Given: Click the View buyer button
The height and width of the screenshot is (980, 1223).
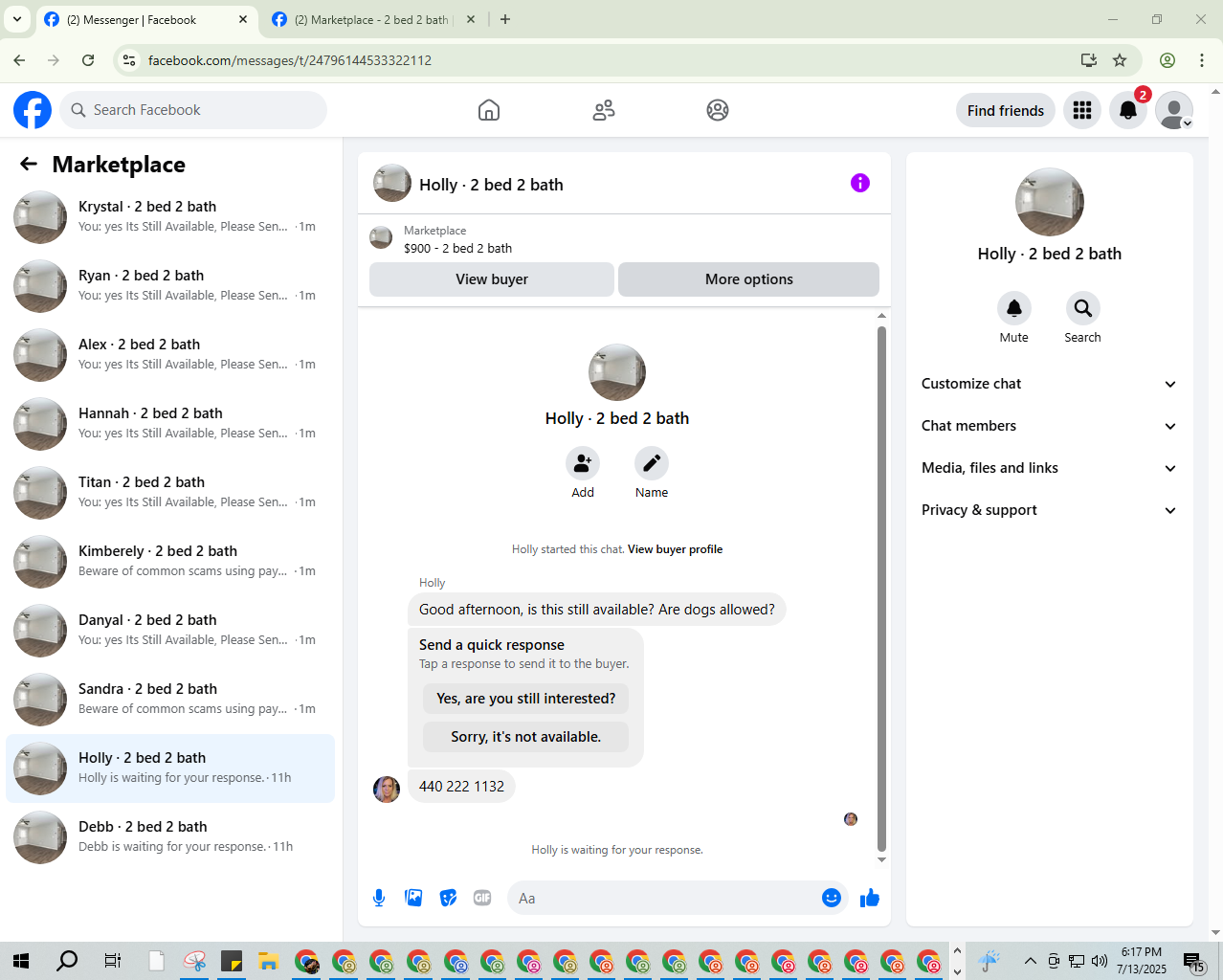Looking at the screenshot, I should [492, 279].
